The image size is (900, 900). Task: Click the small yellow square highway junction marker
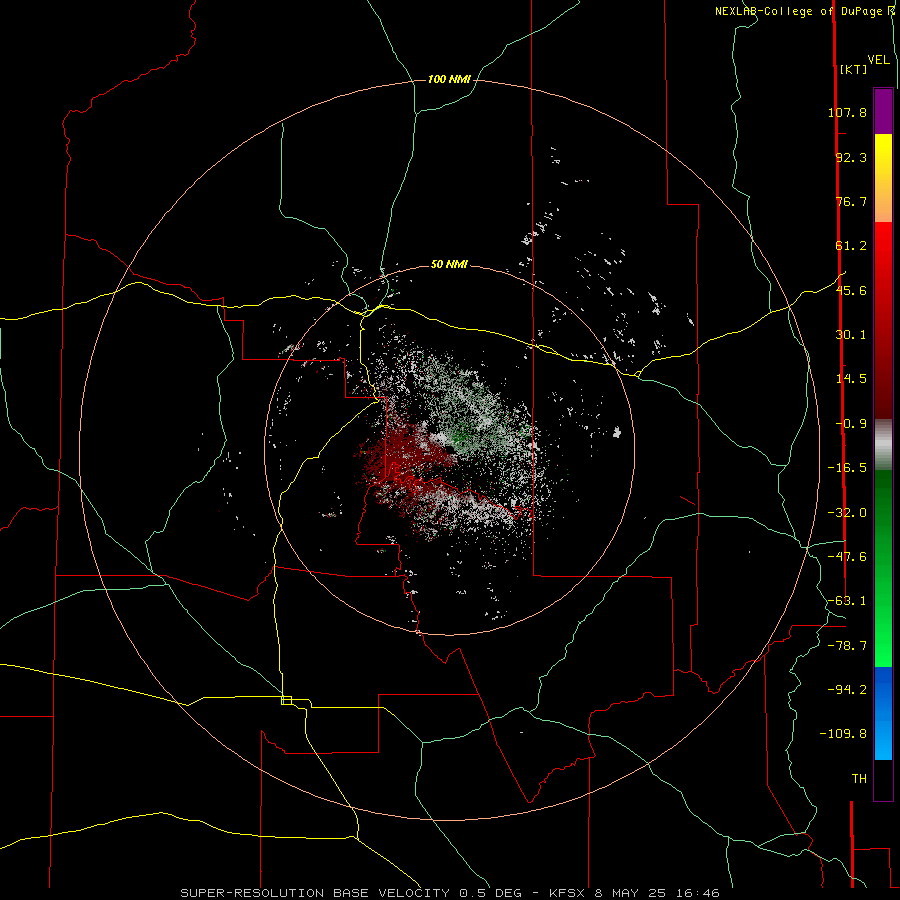[286, 700]
